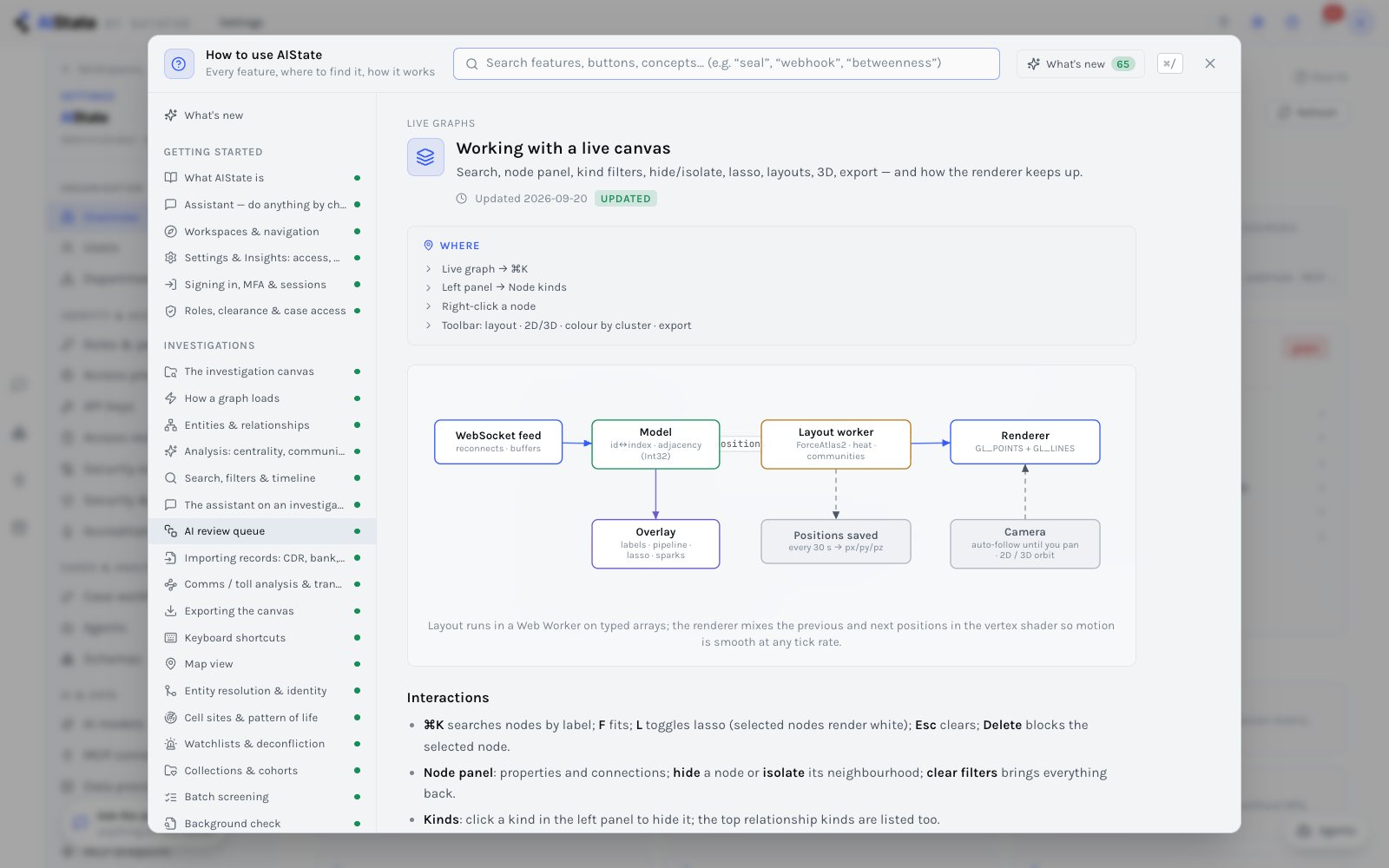Click the magnifier icon for Search, filters & timeline
1389x868 pixels.
point(171,478)
